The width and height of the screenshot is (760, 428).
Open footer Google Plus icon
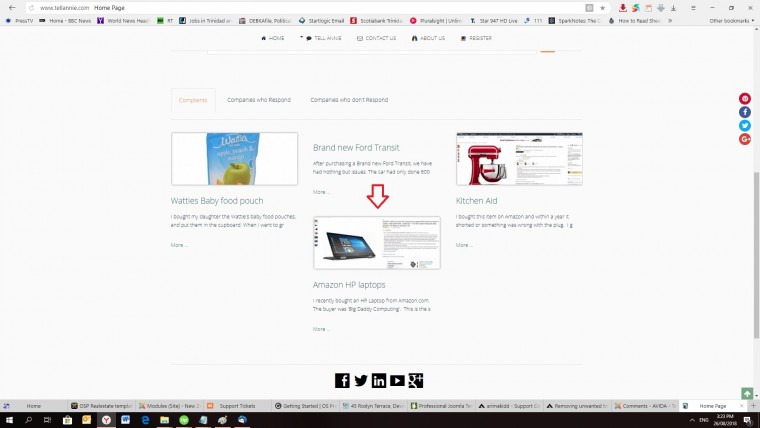416,380
